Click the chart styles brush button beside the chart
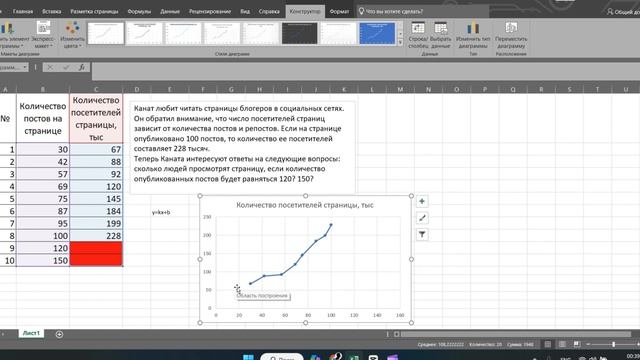The height and width of the screenshot is (360, 640). [422, 218]
